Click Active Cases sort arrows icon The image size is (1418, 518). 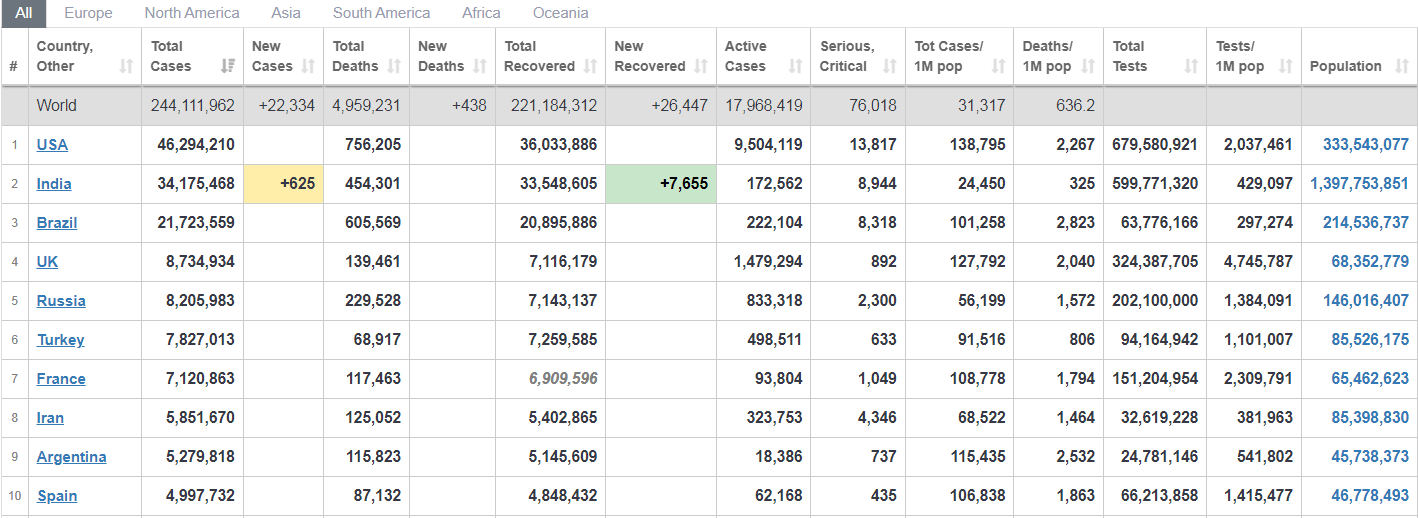[796, 66]
